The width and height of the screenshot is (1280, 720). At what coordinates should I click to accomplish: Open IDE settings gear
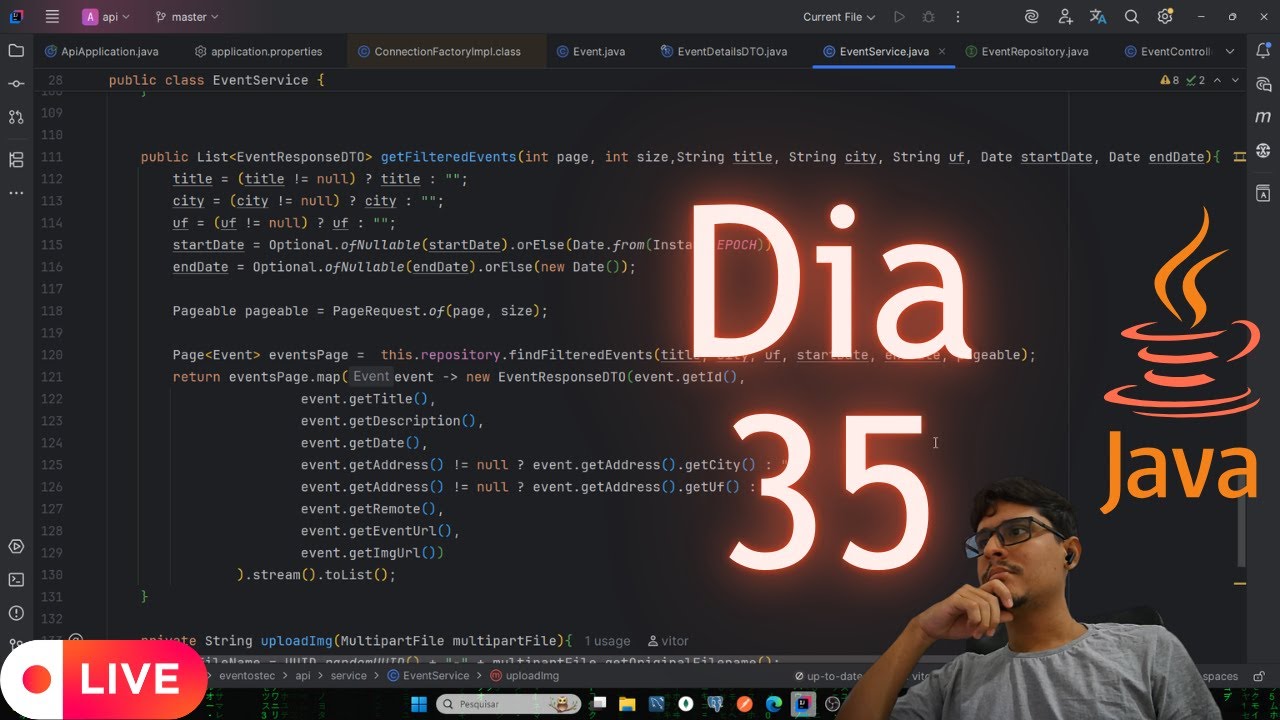click(x=1165, y=17)
